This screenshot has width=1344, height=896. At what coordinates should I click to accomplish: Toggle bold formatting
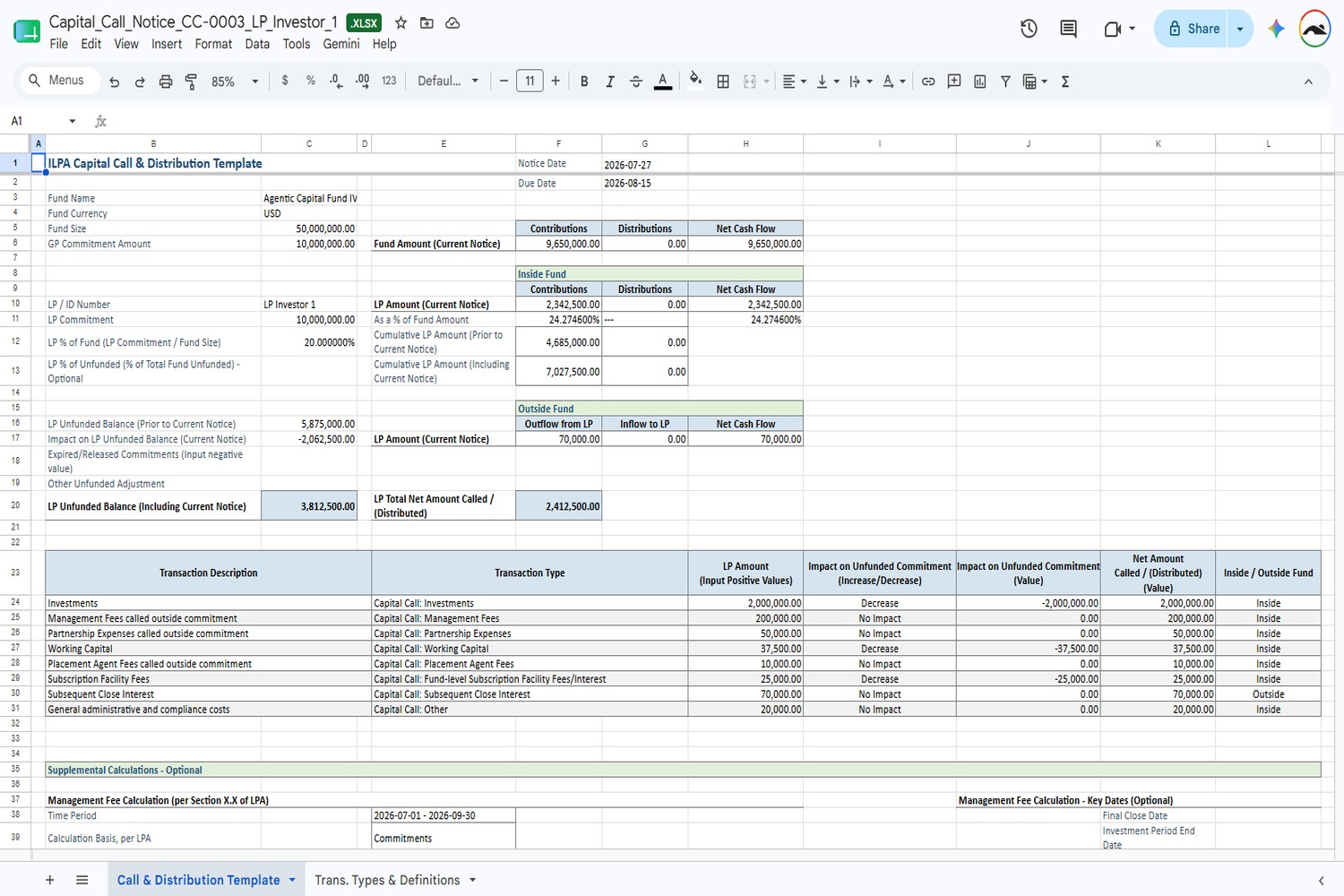click(x=584, y=82)
